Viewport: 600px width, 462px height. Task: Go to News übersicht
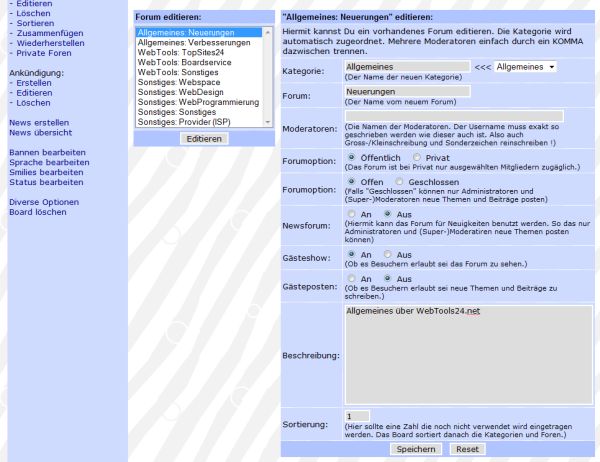41,133
